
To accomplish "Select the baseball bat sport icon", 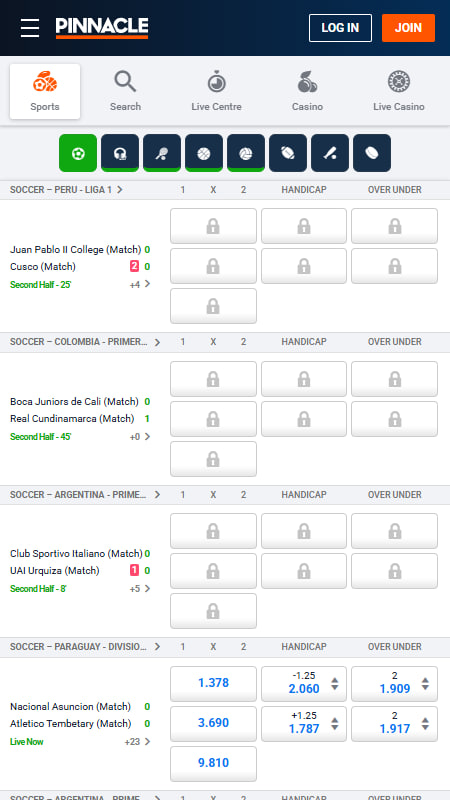I will point(330,153).
